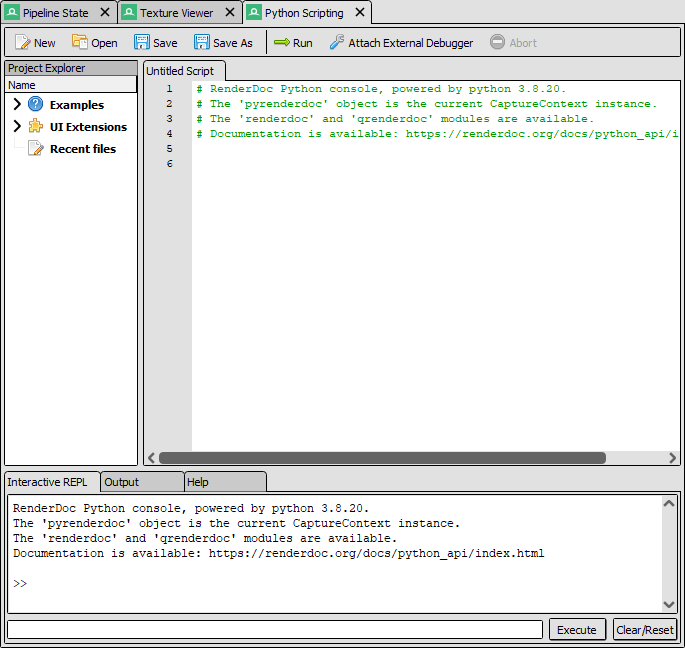
Task: Click the Pipeline State tab icon
Action: pos(12,12)
